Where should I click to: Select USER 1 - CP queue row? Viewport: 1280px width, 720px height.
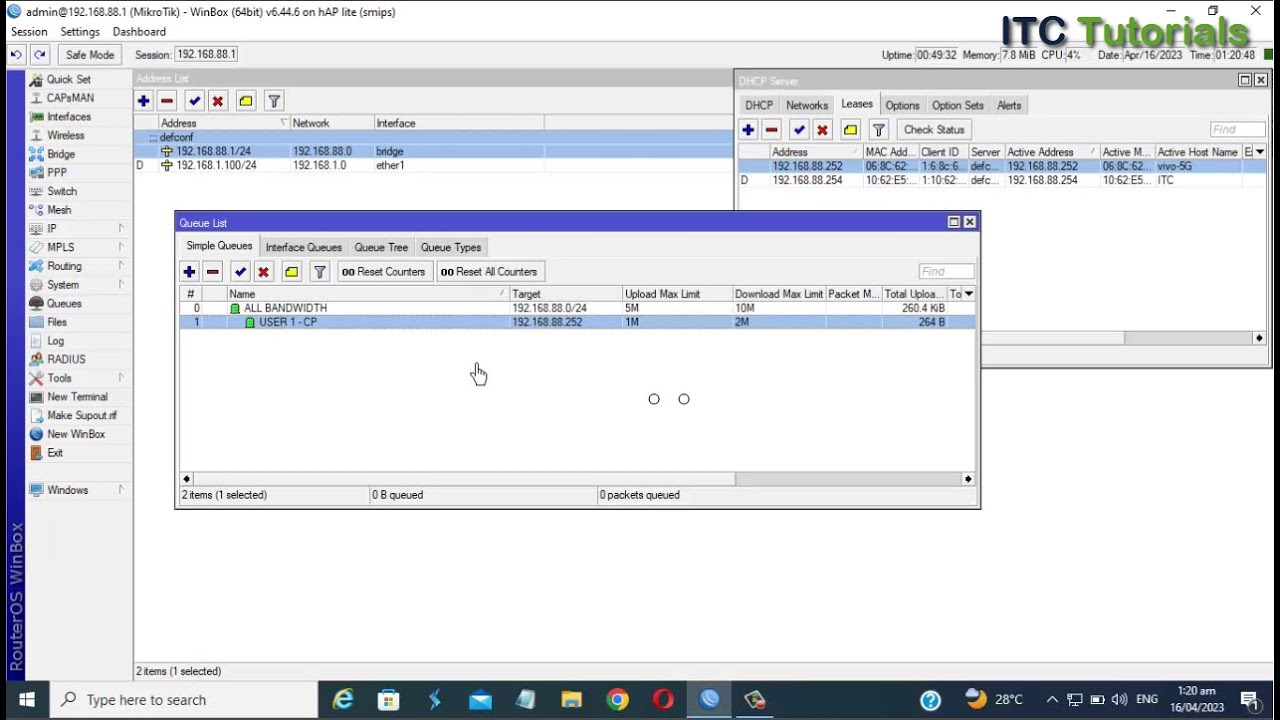tap(577, 322)
